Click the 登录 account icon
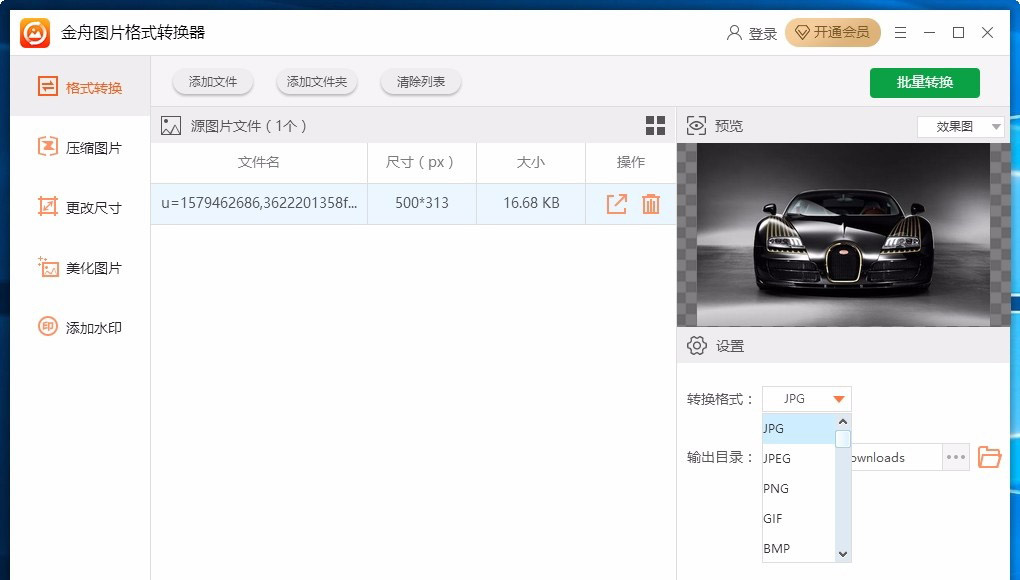 click(x=732, y=32)
